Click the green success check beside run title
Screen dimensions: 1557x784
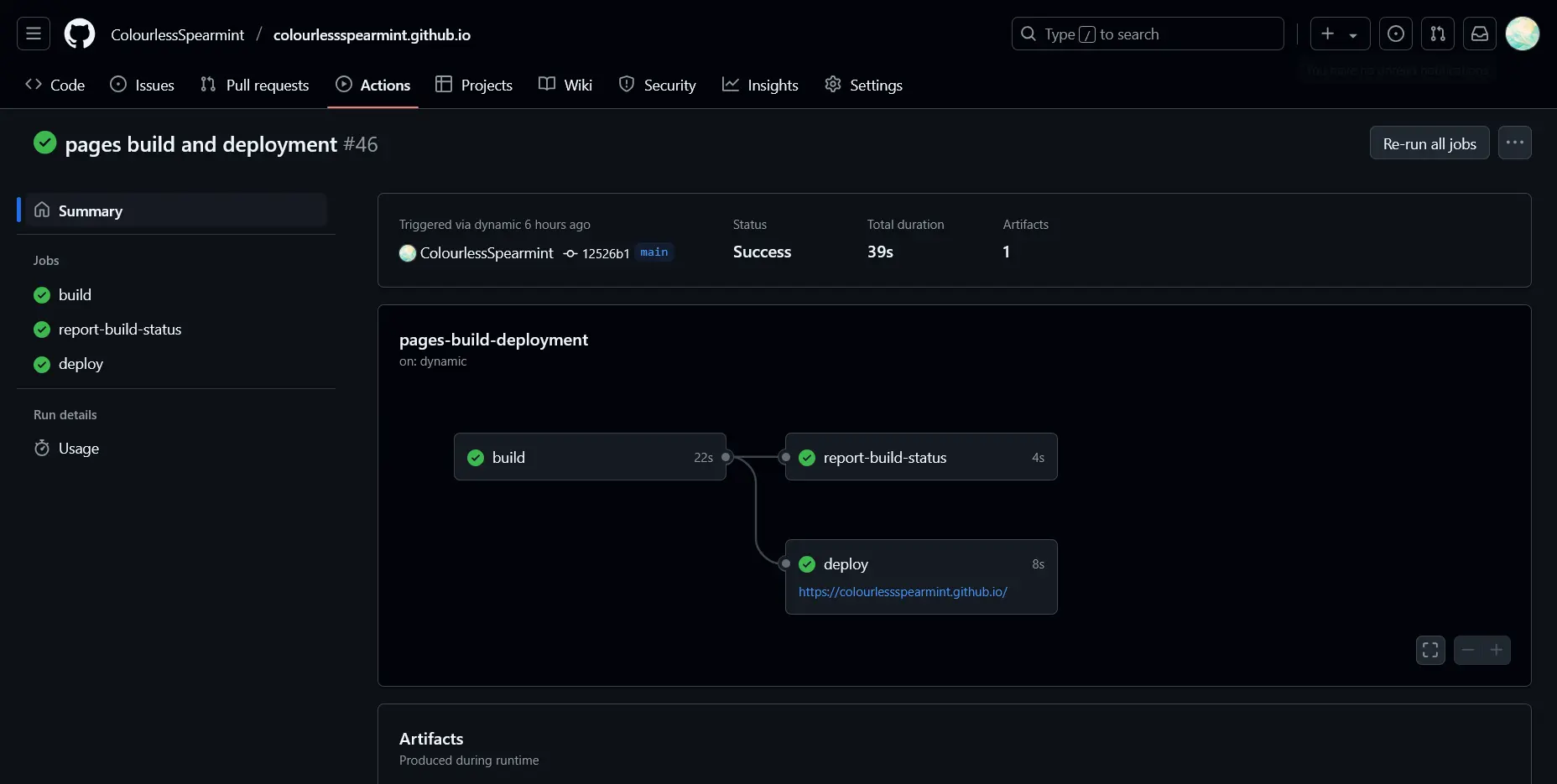pyautogui.click(x=45, y=143)
